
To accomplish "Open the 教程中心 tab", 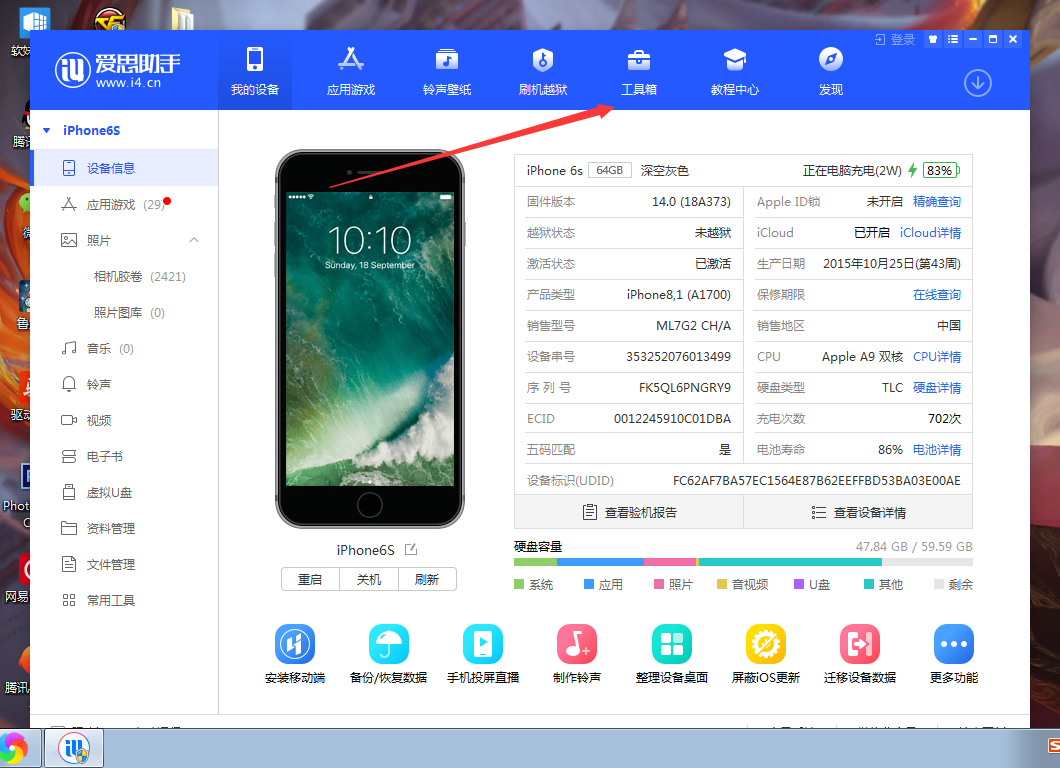I will point(735,70).
